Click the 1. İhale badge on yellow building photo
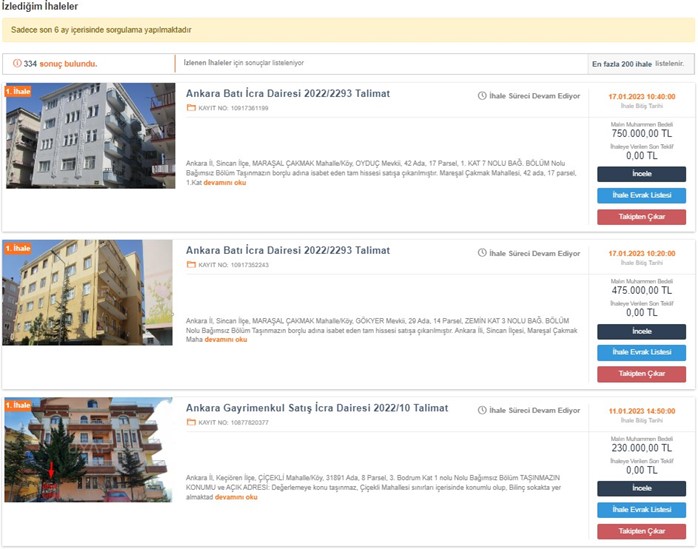The height and width of the screenshot is (549, 698). (x=19, y=247)
